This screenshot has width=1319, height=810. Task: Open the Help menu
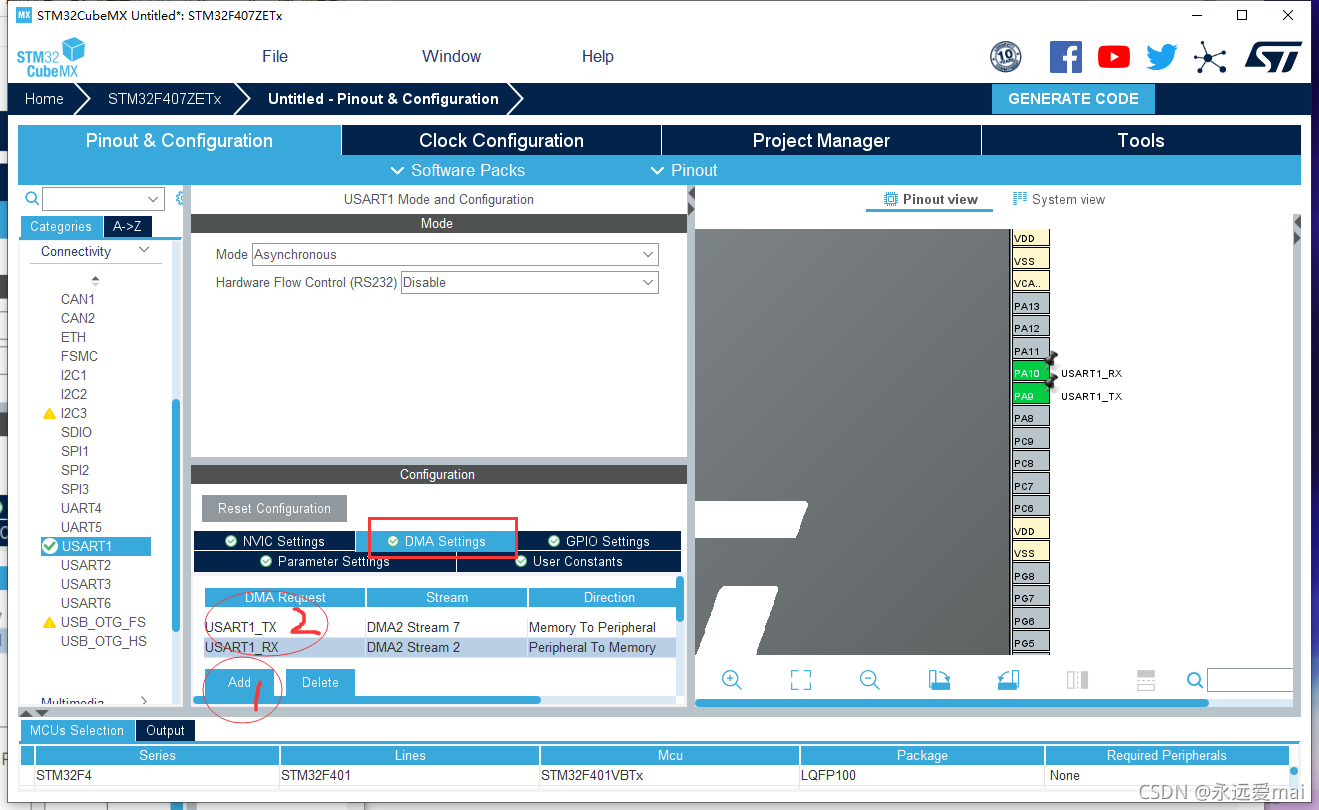point(598,56)
